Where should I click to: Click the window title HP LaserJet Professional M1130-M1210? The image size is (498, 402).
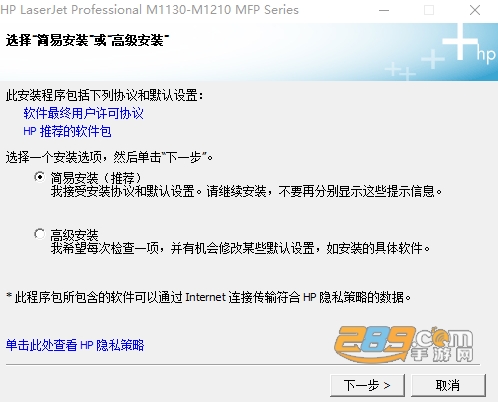[150, 10]
